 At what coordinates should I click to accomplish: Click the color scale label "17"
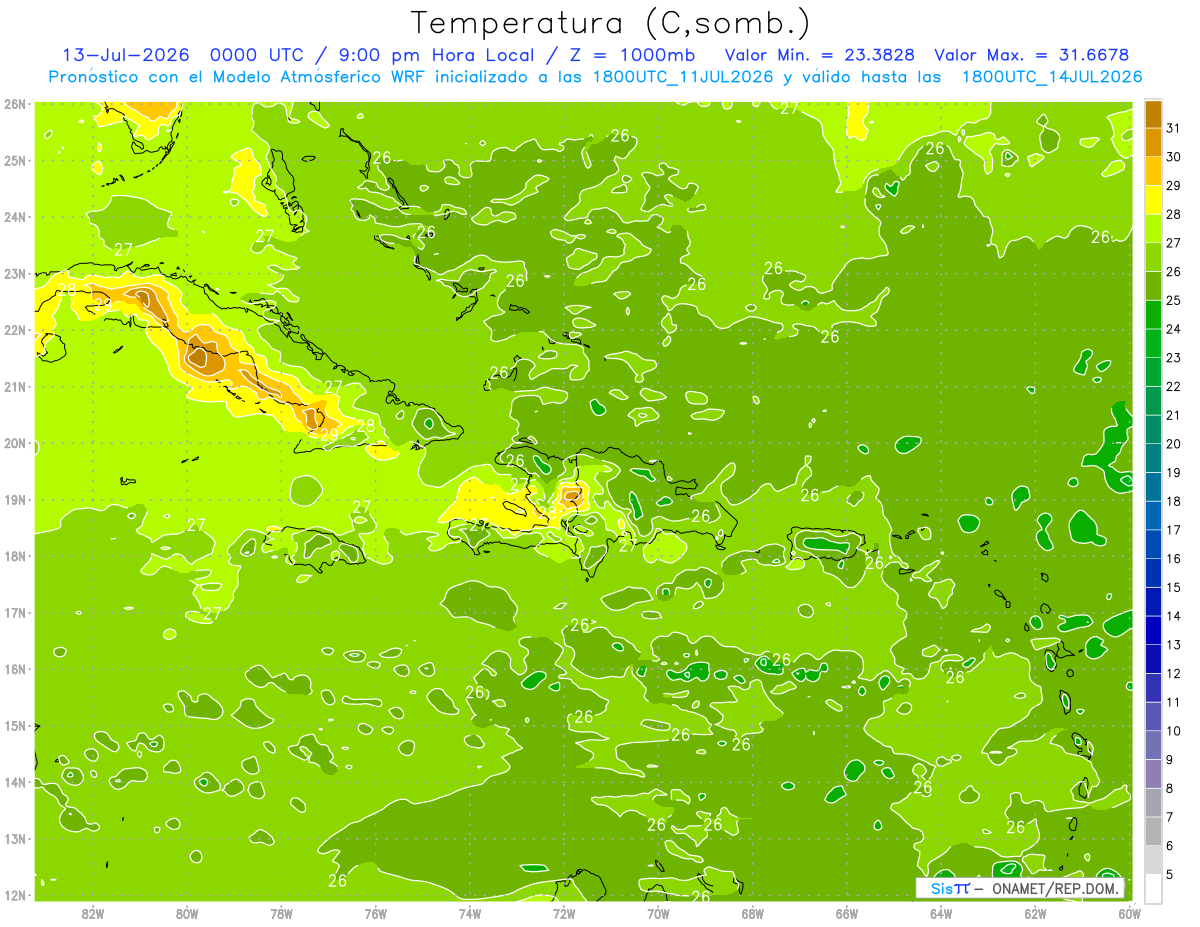coord(1173,529)
